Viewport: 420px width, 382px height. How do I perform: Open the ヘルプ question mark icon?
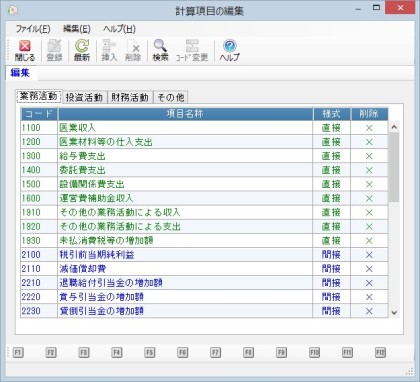pyautogui.click(x=230, y=50)
